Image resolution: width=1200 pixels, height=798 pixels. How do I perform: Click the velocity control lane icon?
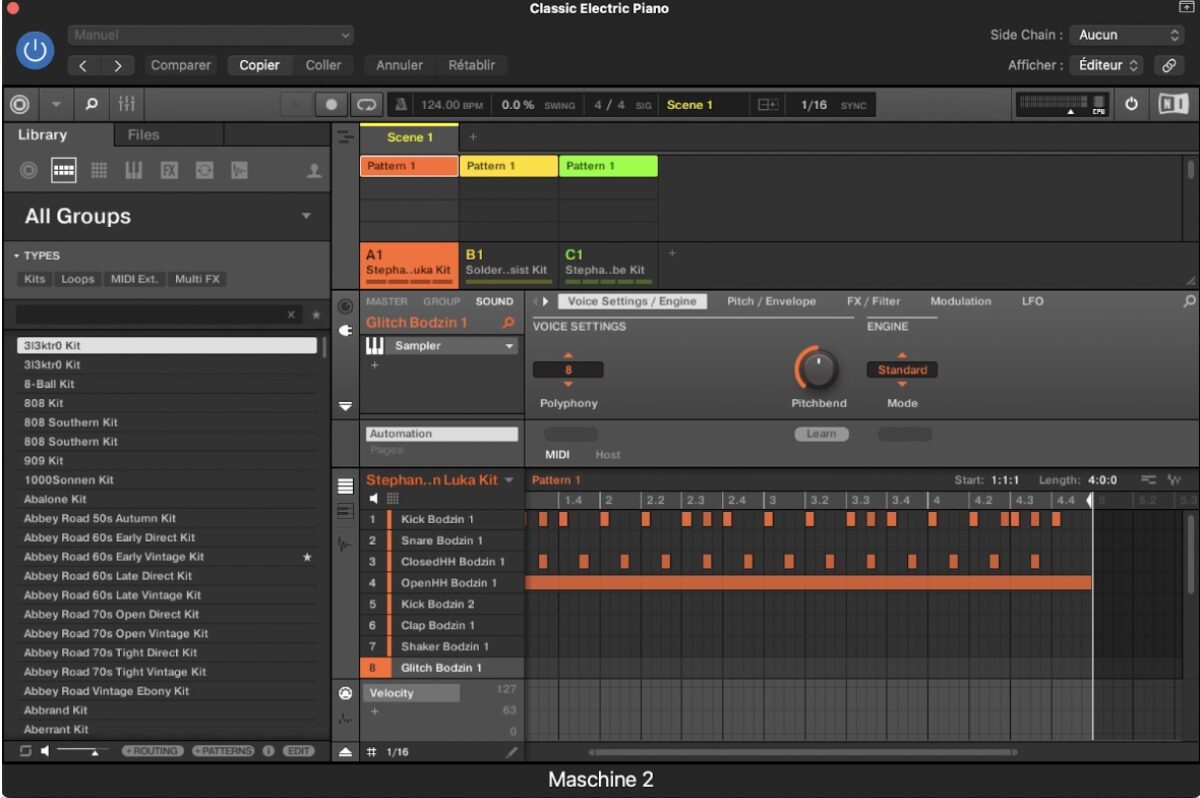coord(345,692)
